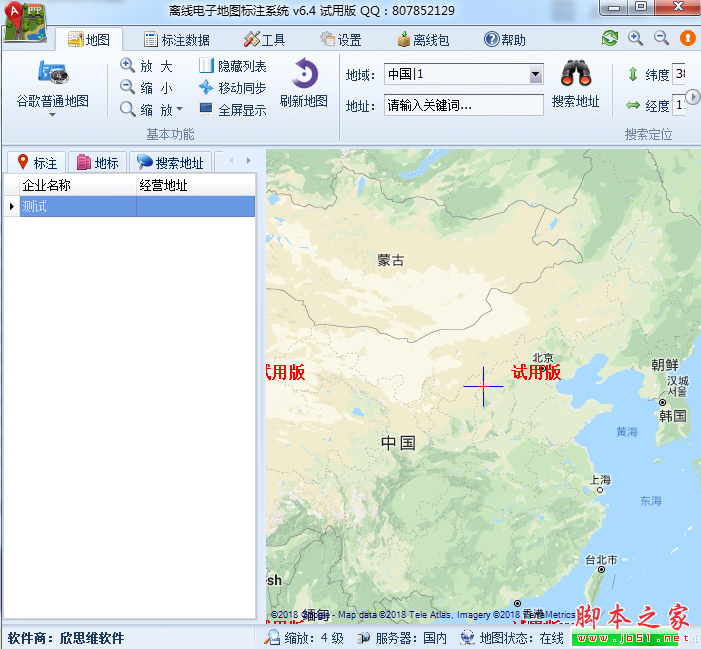Click the 蒙古 label on the map
The width and height of the screenshot is (701, 649).
391,260
